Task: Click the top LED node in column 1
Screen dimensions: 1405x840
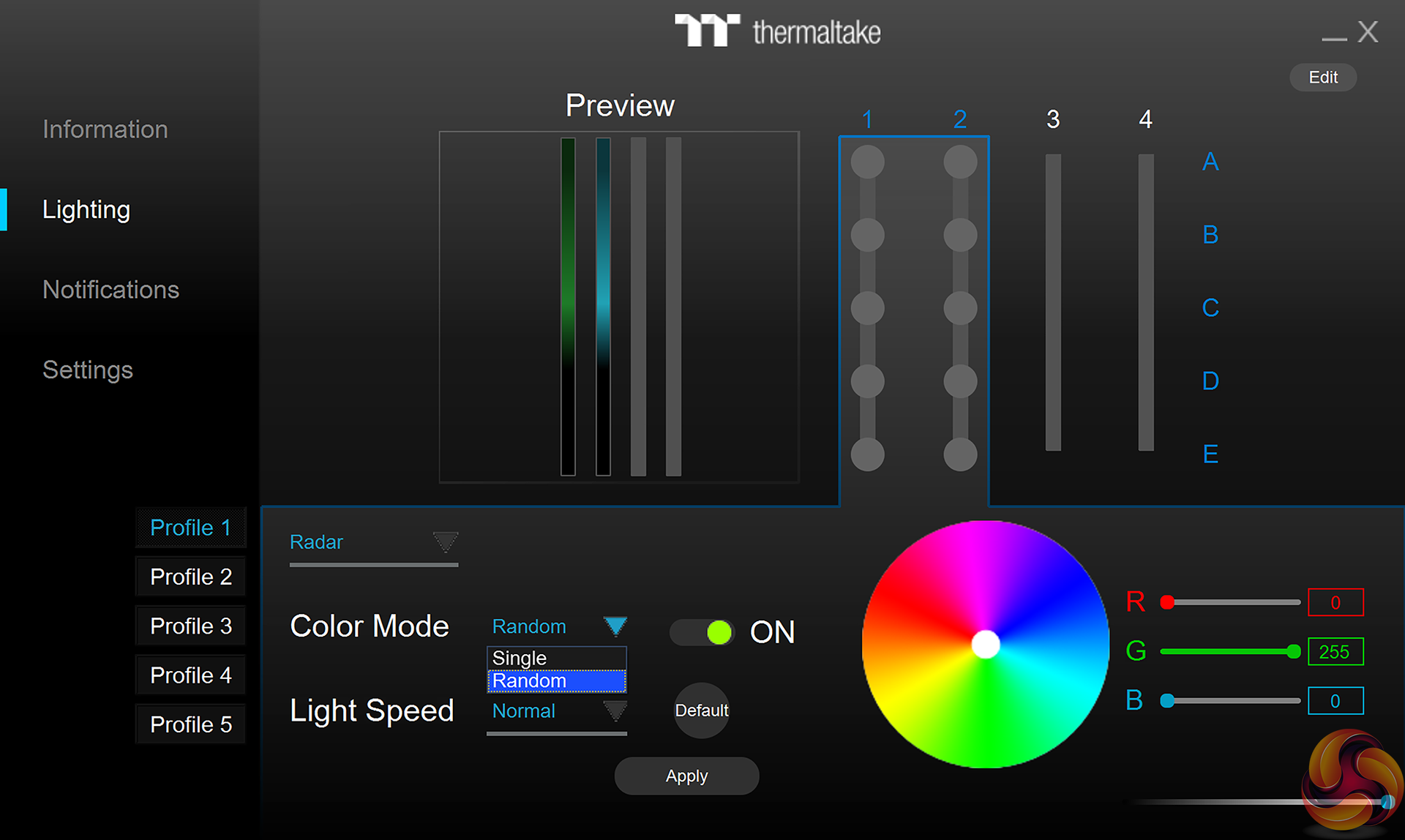Action: click(x=867, y=162)
